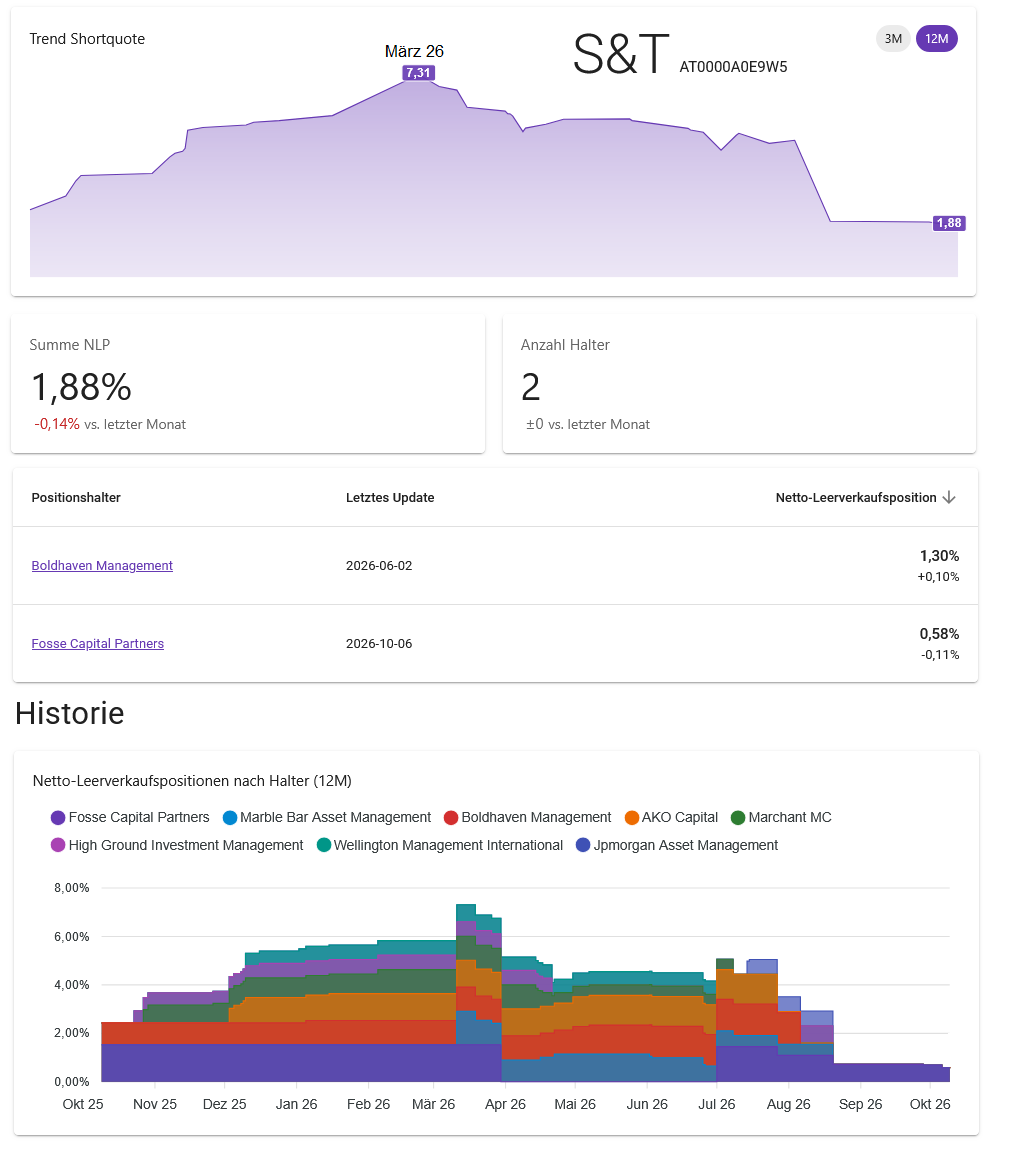The image size is (1020, 1162).
Task: Toggle Marble Bar Asset Management legend swatch
Action: 230,817
